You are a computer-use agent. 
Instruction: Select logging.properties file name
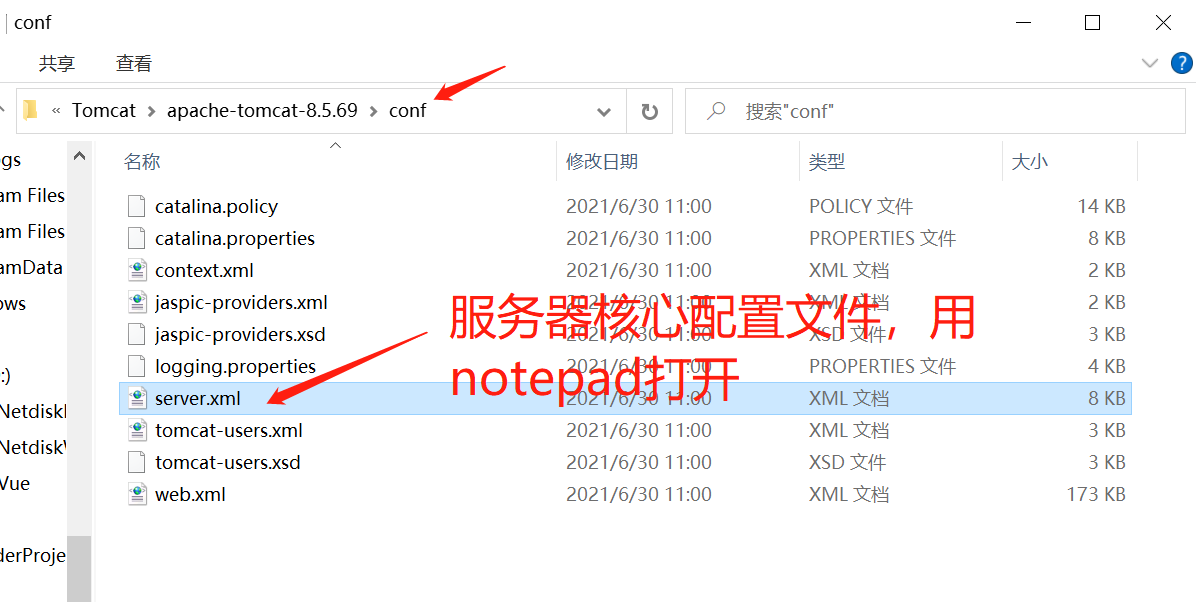(x=236, y=367)
